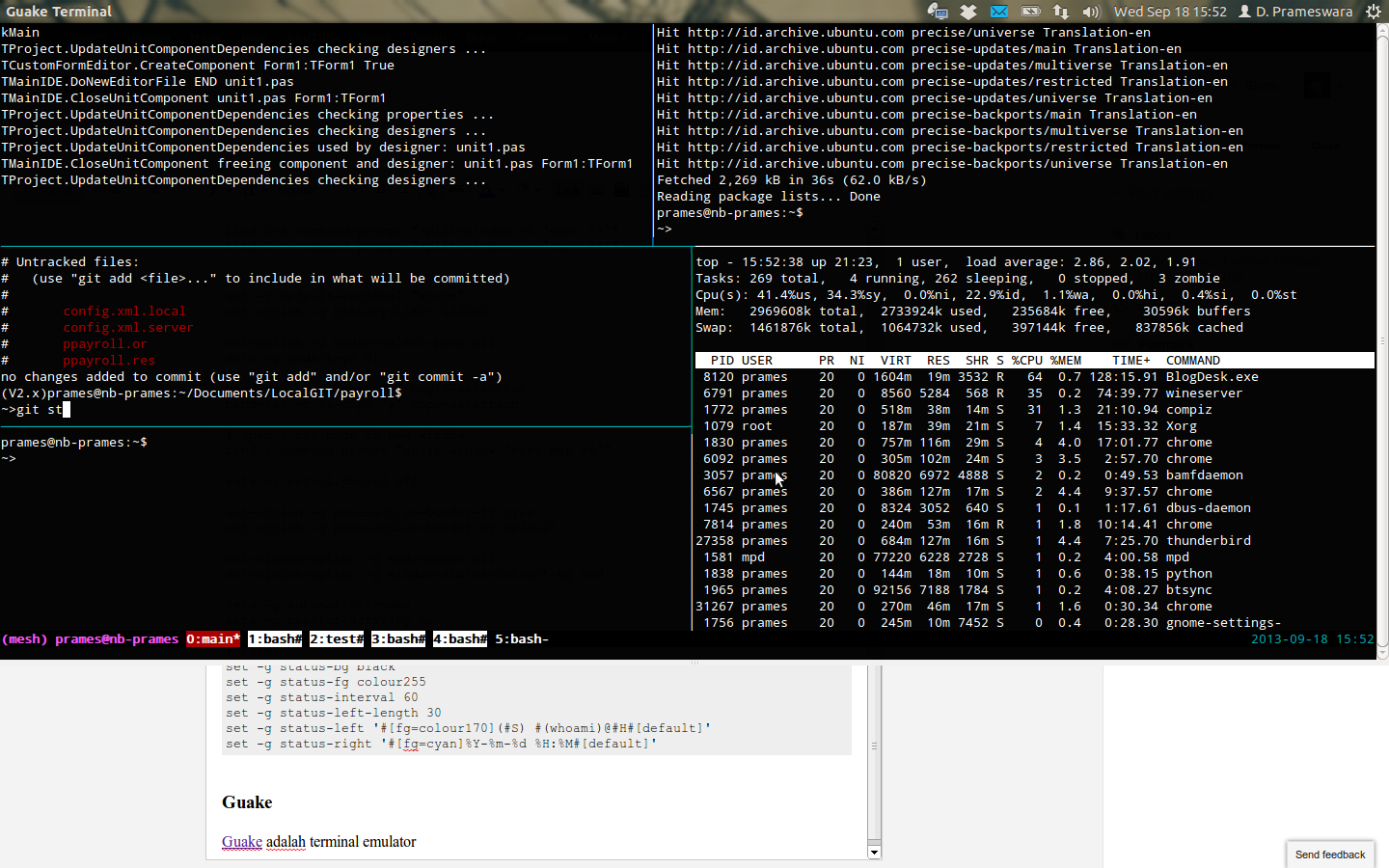Click the Guake heading in the document

point(247,802)
